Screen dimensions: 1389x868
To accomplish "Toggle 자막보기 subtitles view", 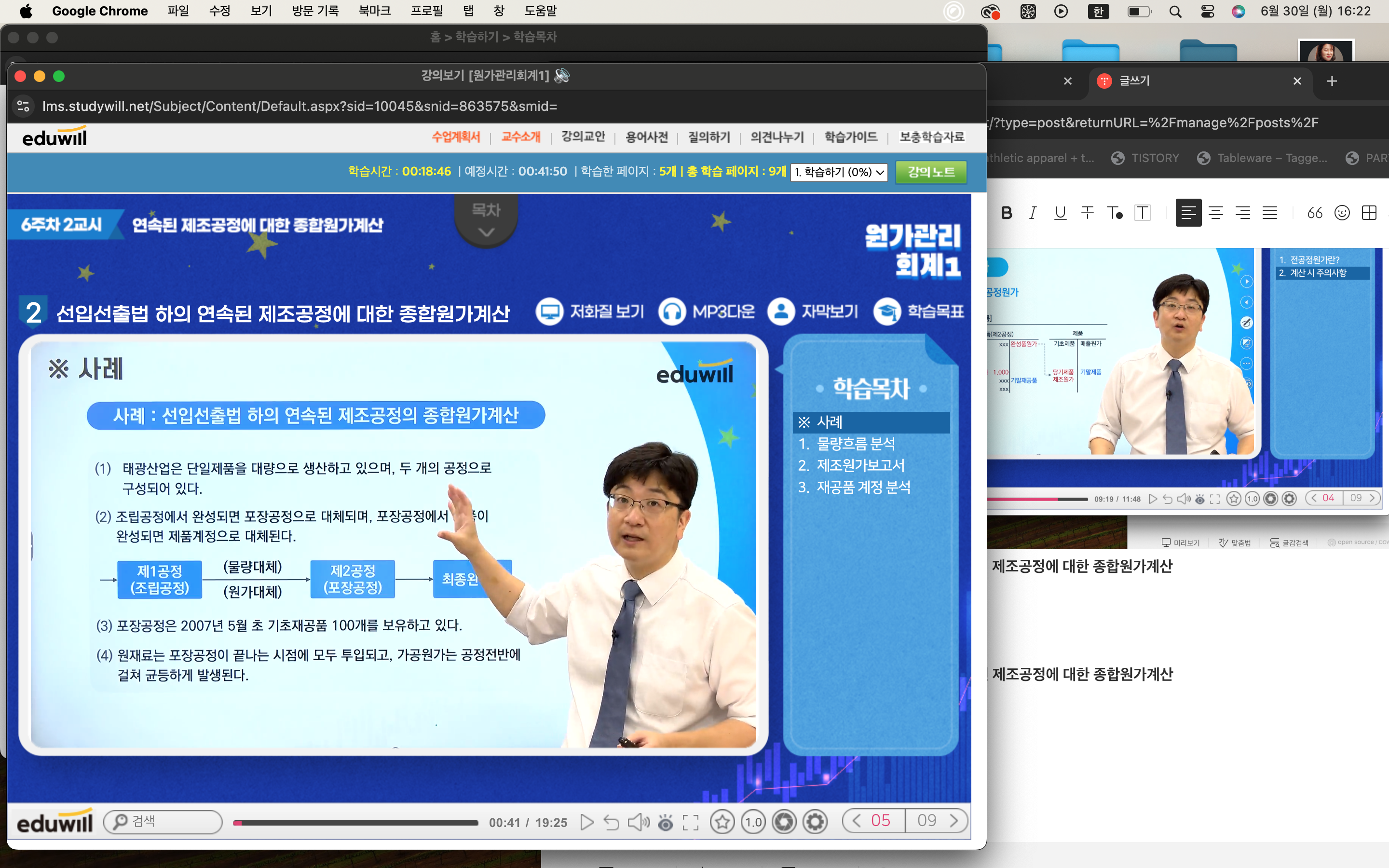I will (813, 312).
